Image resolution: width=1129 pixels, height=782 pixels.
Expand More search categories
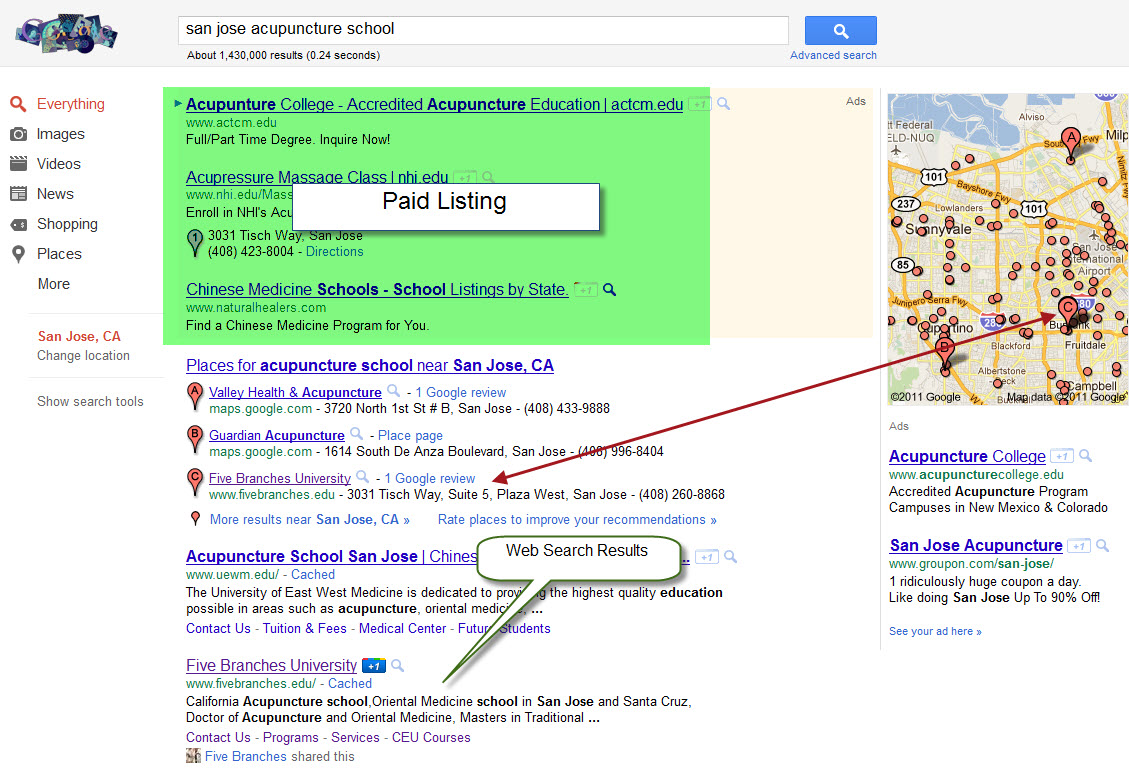53,284
